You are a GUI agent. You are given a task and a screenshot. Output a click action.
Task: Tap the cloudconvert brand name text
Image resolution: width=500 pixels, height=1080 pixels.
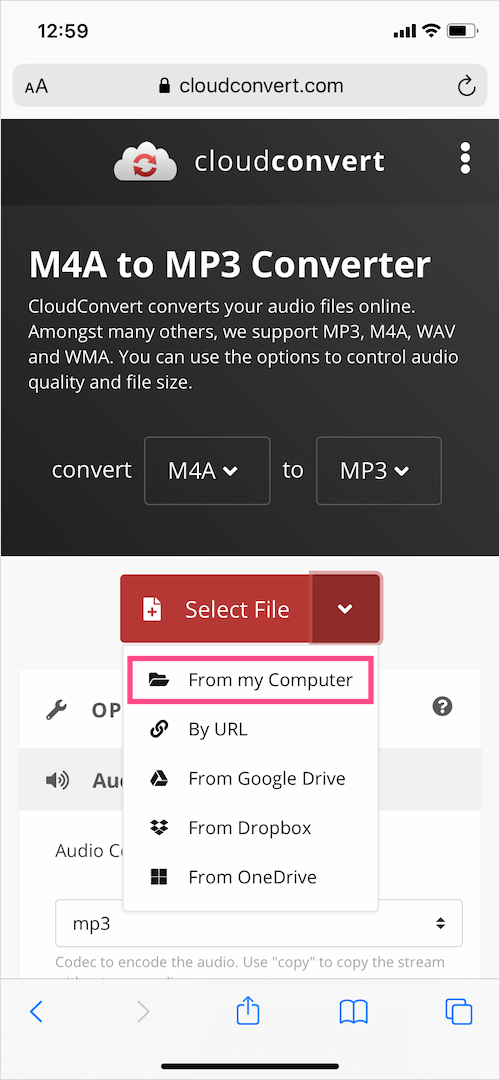(289, 162)
